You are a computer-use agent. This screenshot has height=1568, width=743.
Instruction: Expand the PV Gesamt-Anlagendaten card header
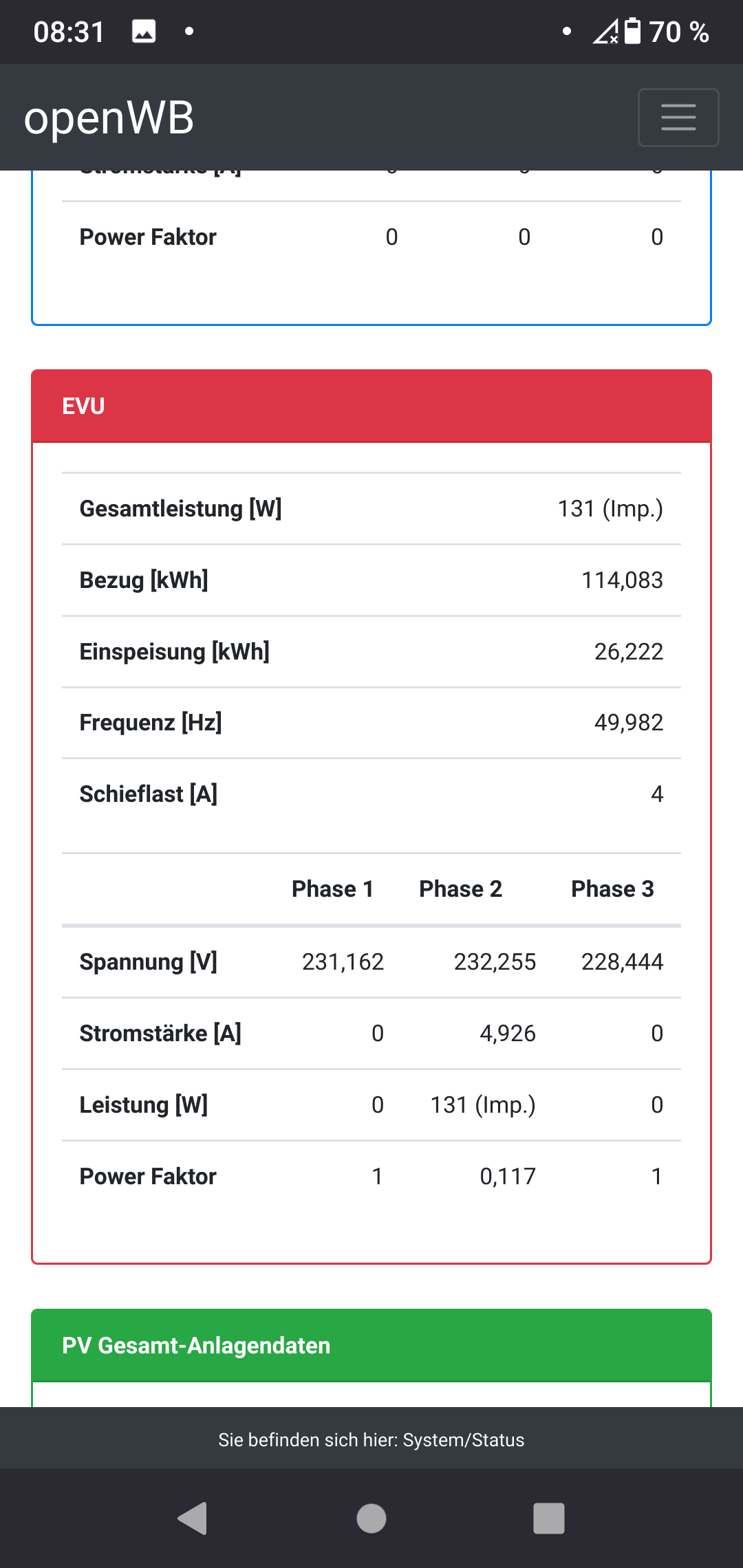tap(371, 1345)
